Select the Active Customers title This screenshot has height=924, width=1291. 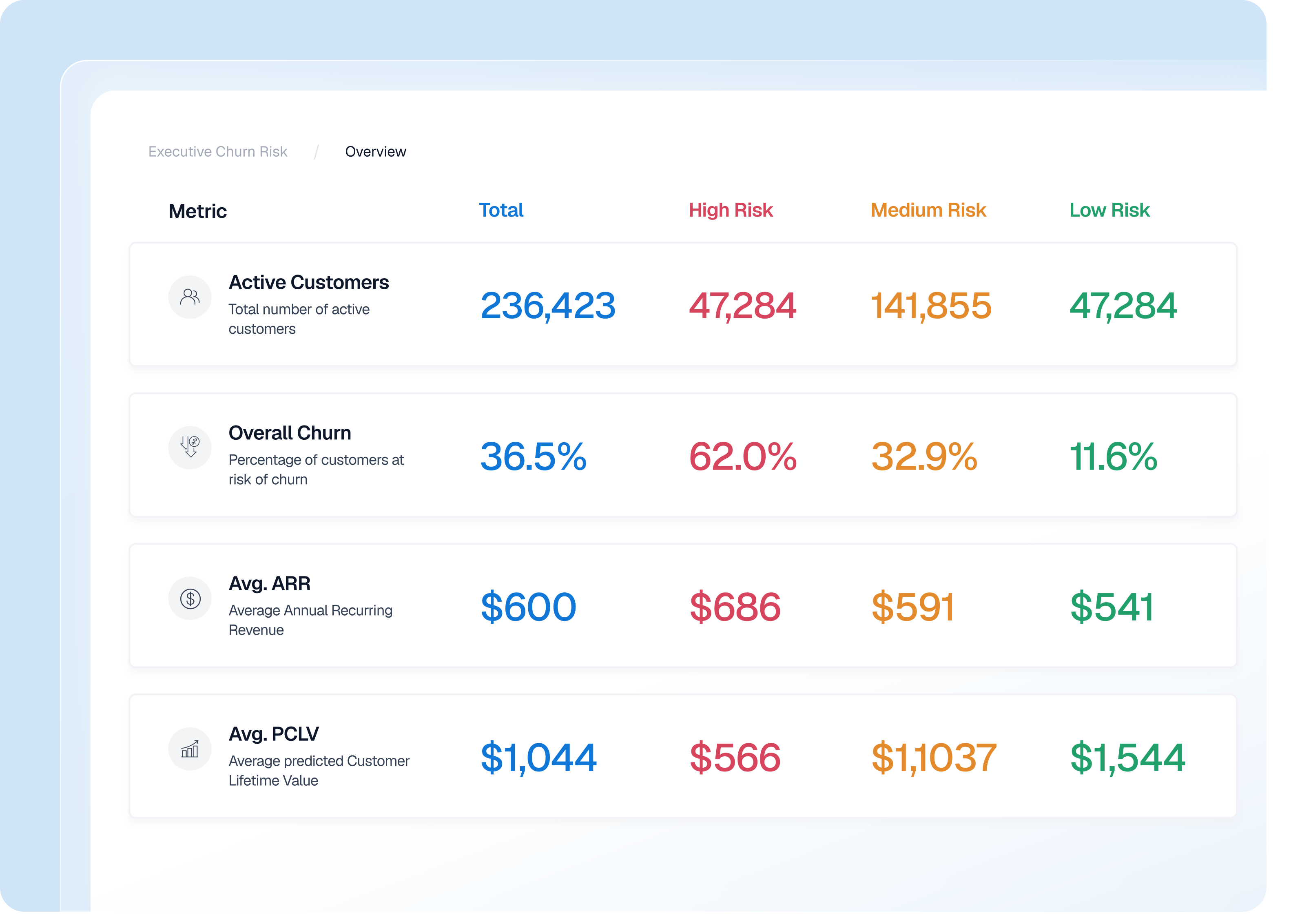tap(309, 282)
